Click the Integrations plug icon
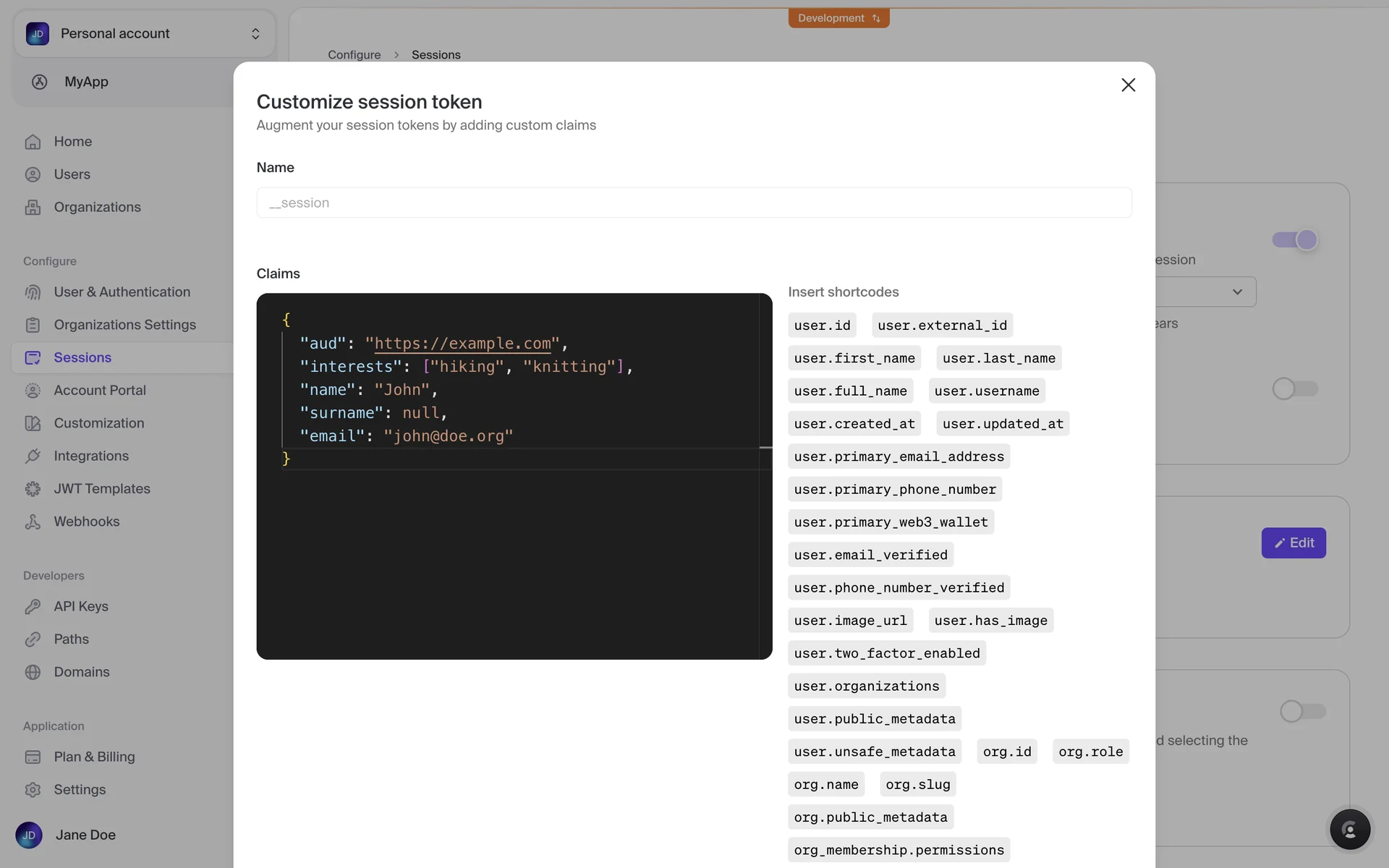 tap(33, 456)
